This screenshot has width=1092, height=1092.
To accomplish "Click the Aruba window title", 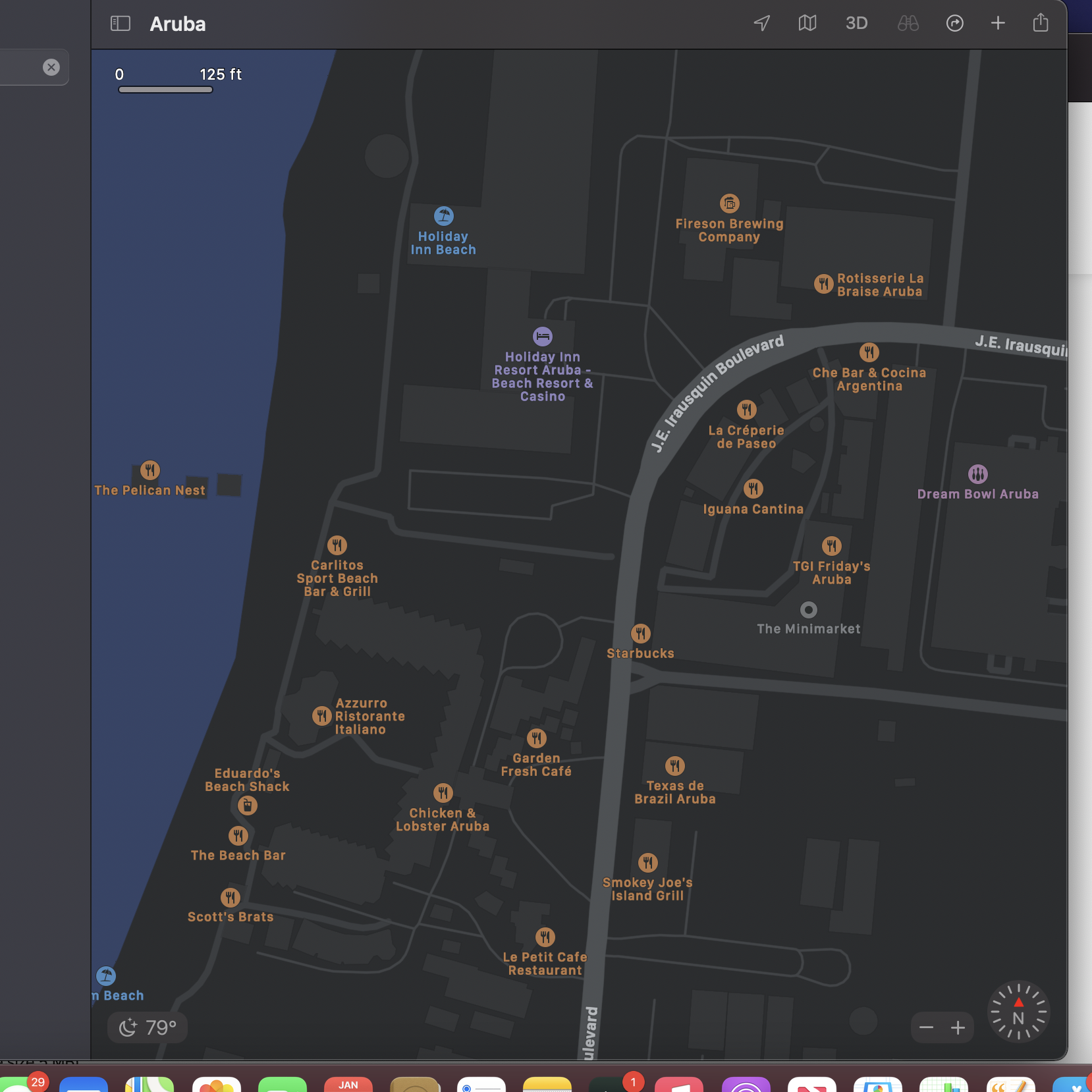I will [178, 24].
